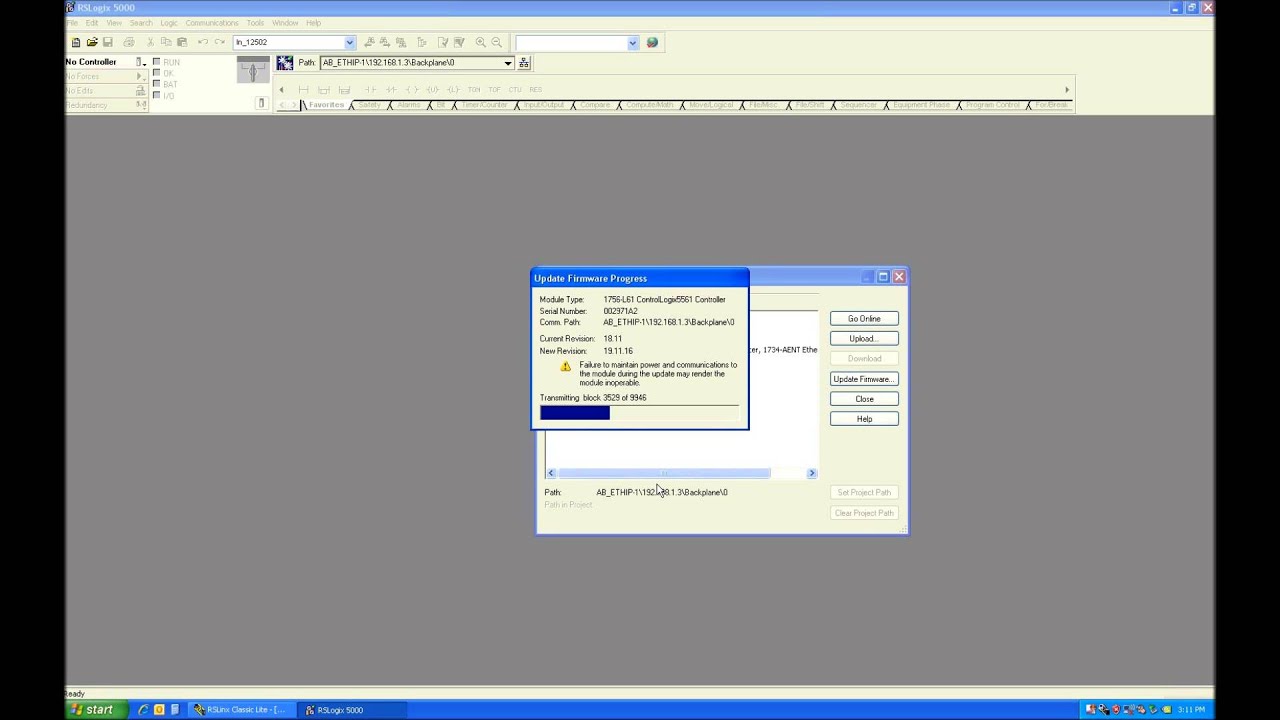Click the horizontal scrollbar thumb in the dialog
Viewport: 1280px width, 720px height.
(x=664, y=473)
